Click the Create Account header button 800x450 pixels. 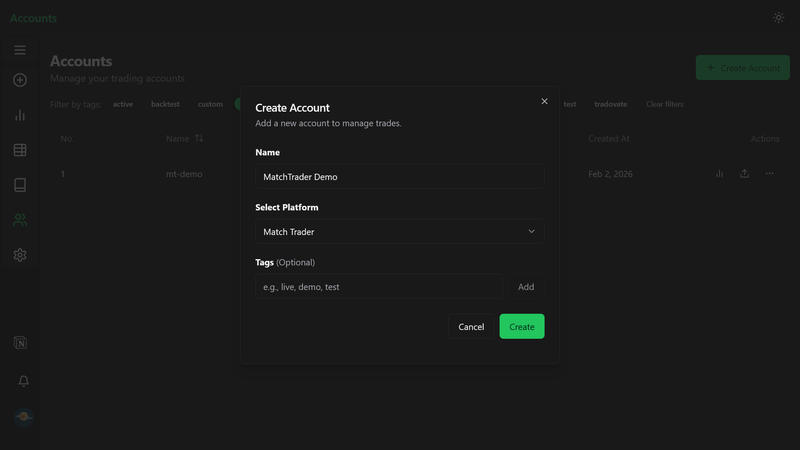click(742, 67)
